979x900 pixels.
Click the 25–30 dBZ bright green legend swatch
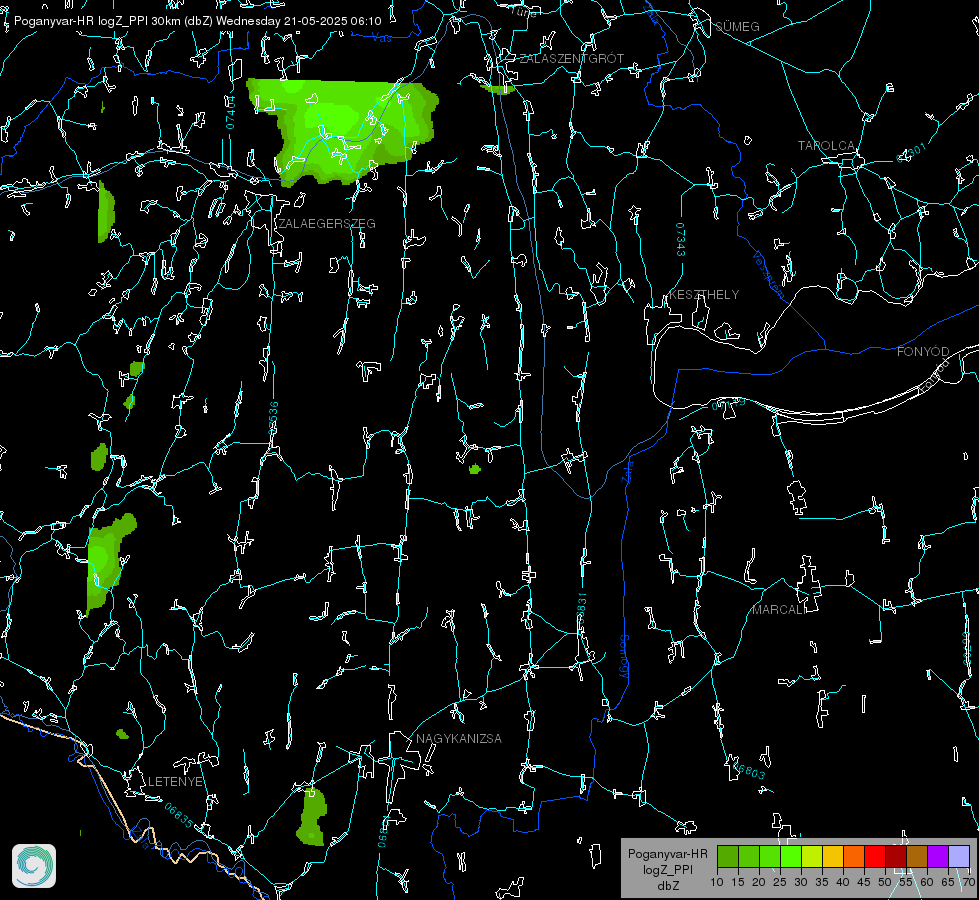pyautogui.click(x=791, y=856)
